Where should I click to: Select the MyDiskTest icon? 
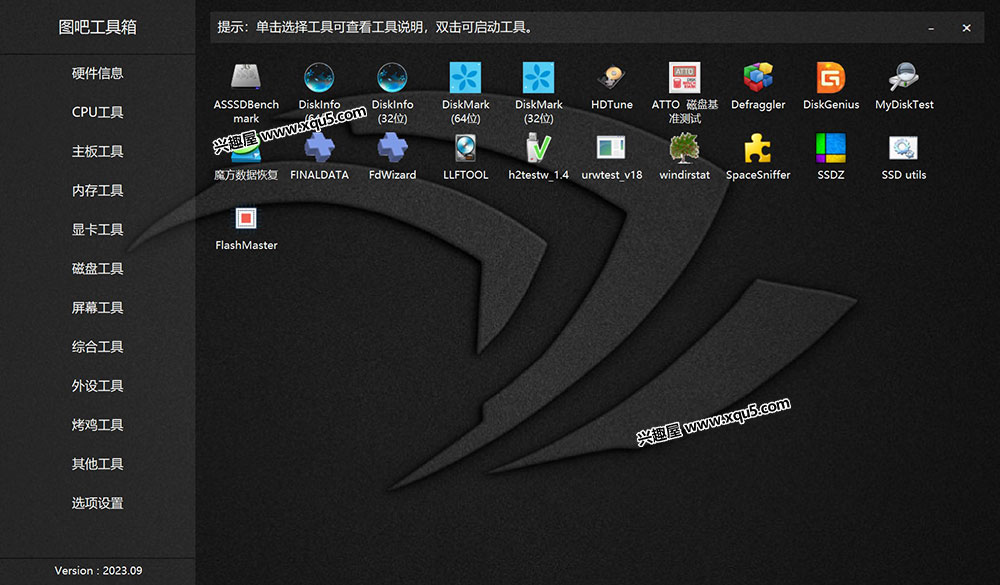coord(904,77)
